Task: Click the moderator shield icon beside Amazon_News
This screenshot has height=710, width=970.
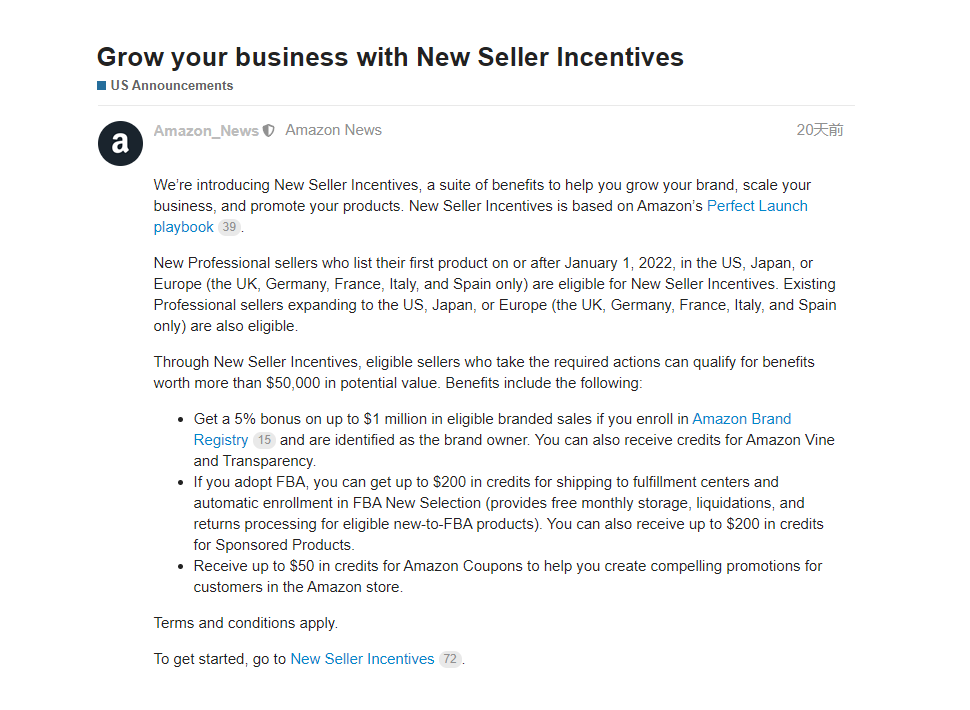Action: [268, 130]
